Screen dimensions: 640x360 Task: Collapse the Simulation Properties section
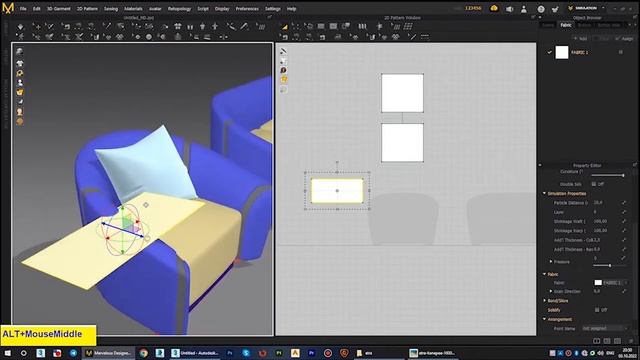point(544,193)
